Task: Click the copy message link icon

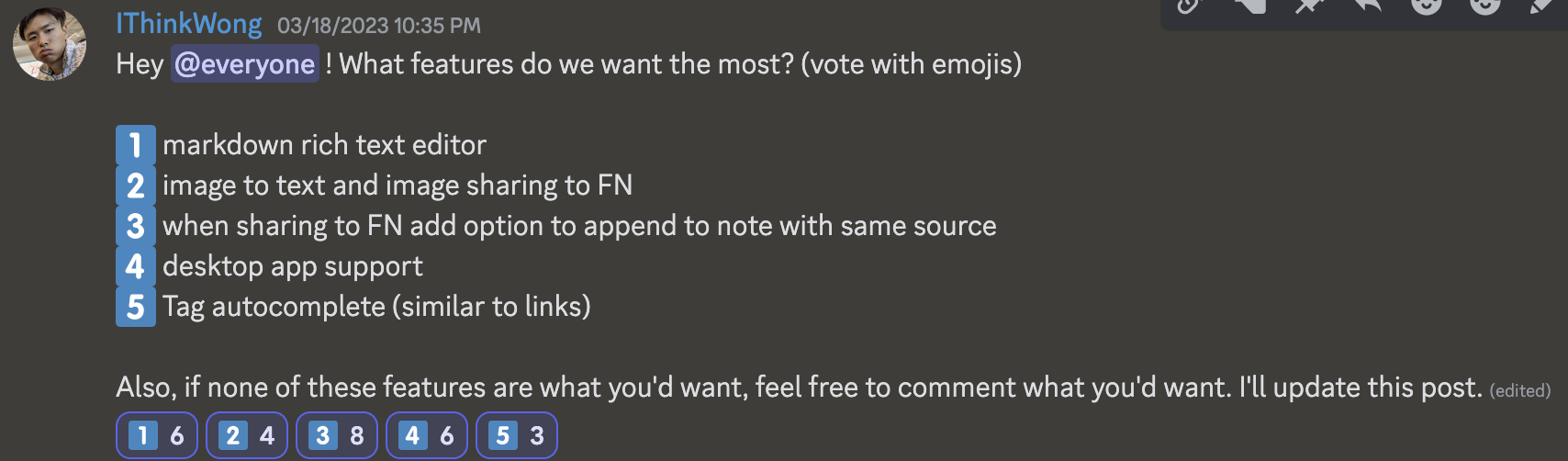Action: 1189,6
